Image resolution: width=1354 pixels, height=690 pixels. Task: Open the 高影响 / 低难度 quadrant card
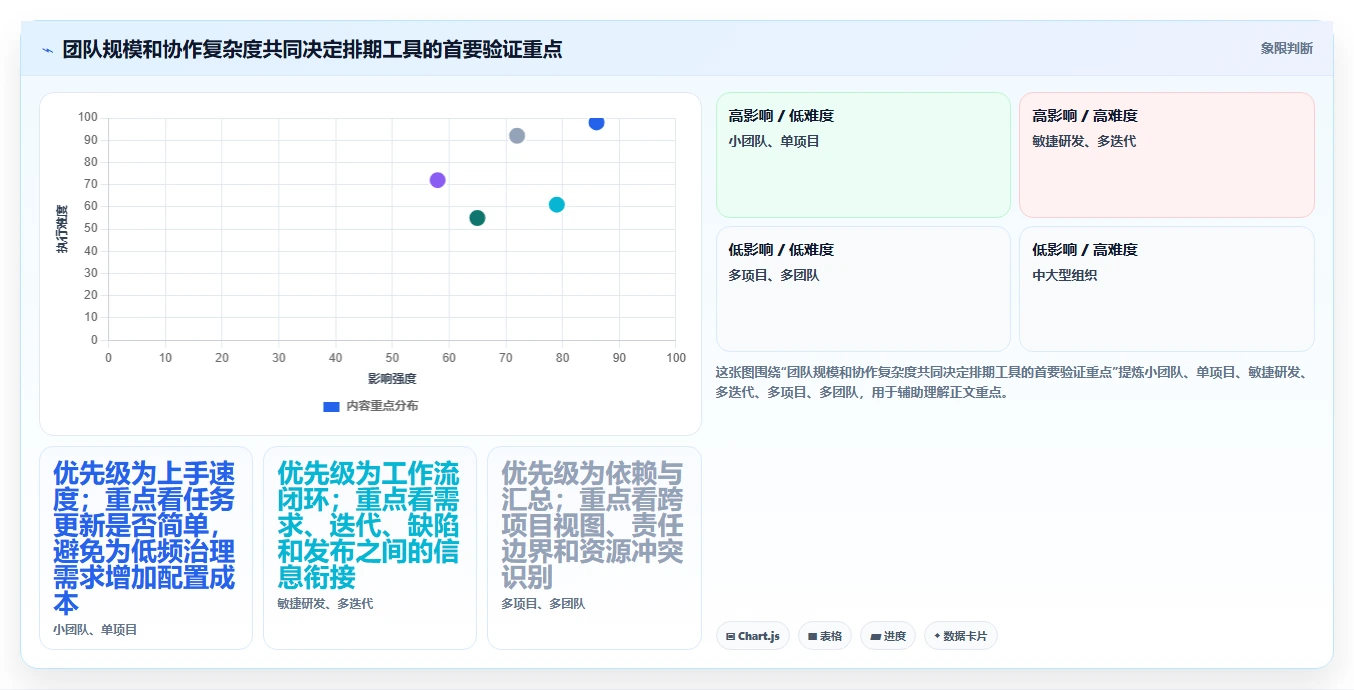(x=863, y=155)
